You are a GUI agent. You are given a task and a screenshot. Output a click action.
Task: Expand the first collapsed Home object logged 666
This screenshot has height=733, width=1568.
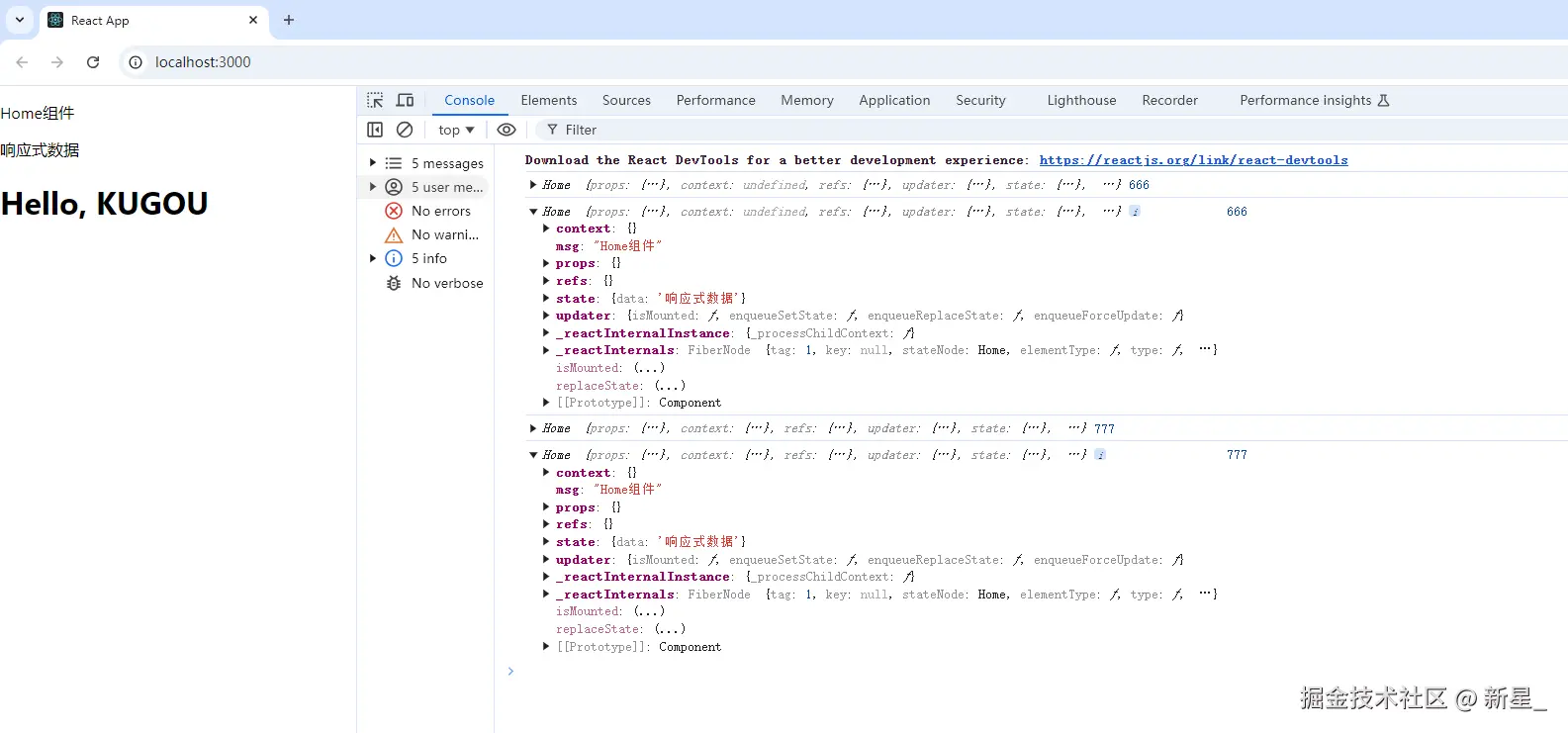[533, 185]
